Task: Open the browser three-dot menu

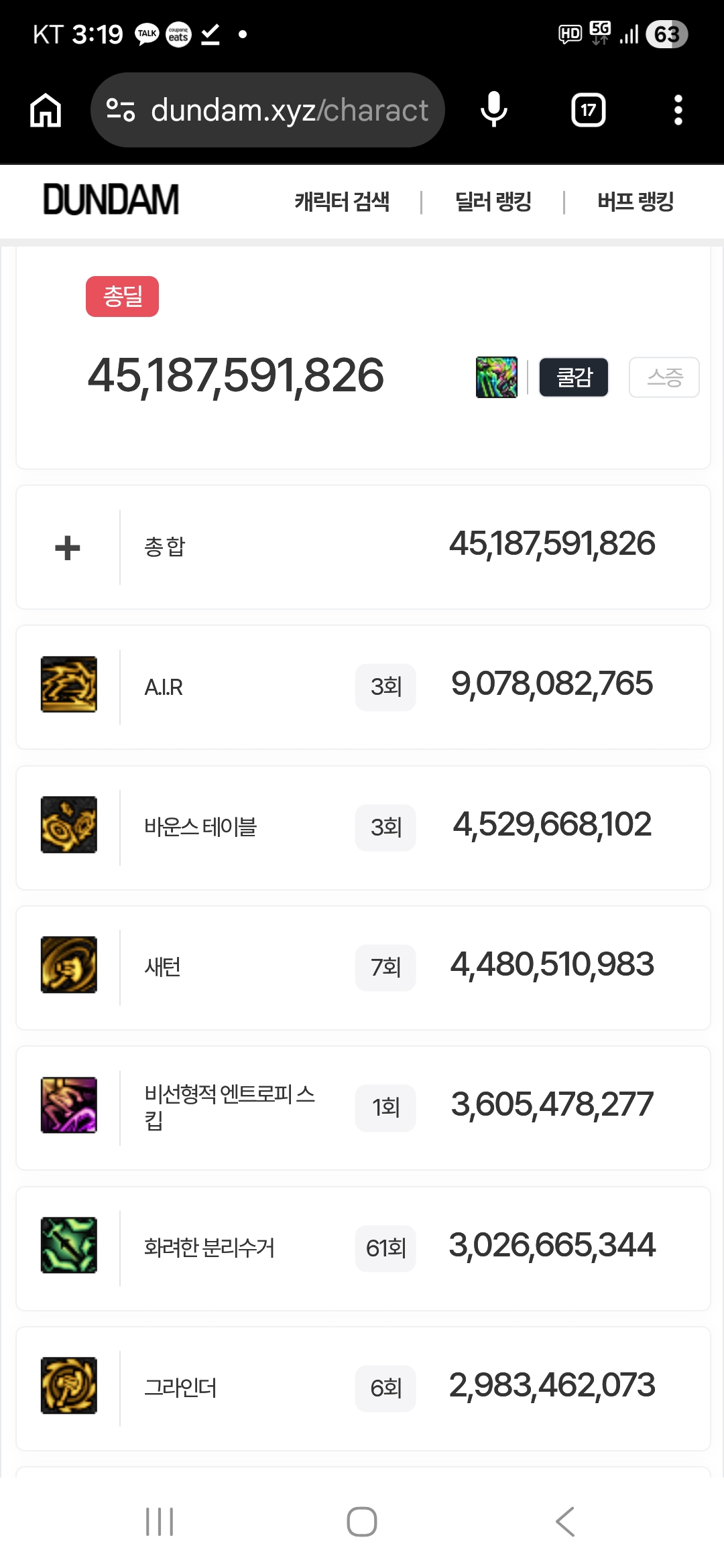Action: click(678, 110)
